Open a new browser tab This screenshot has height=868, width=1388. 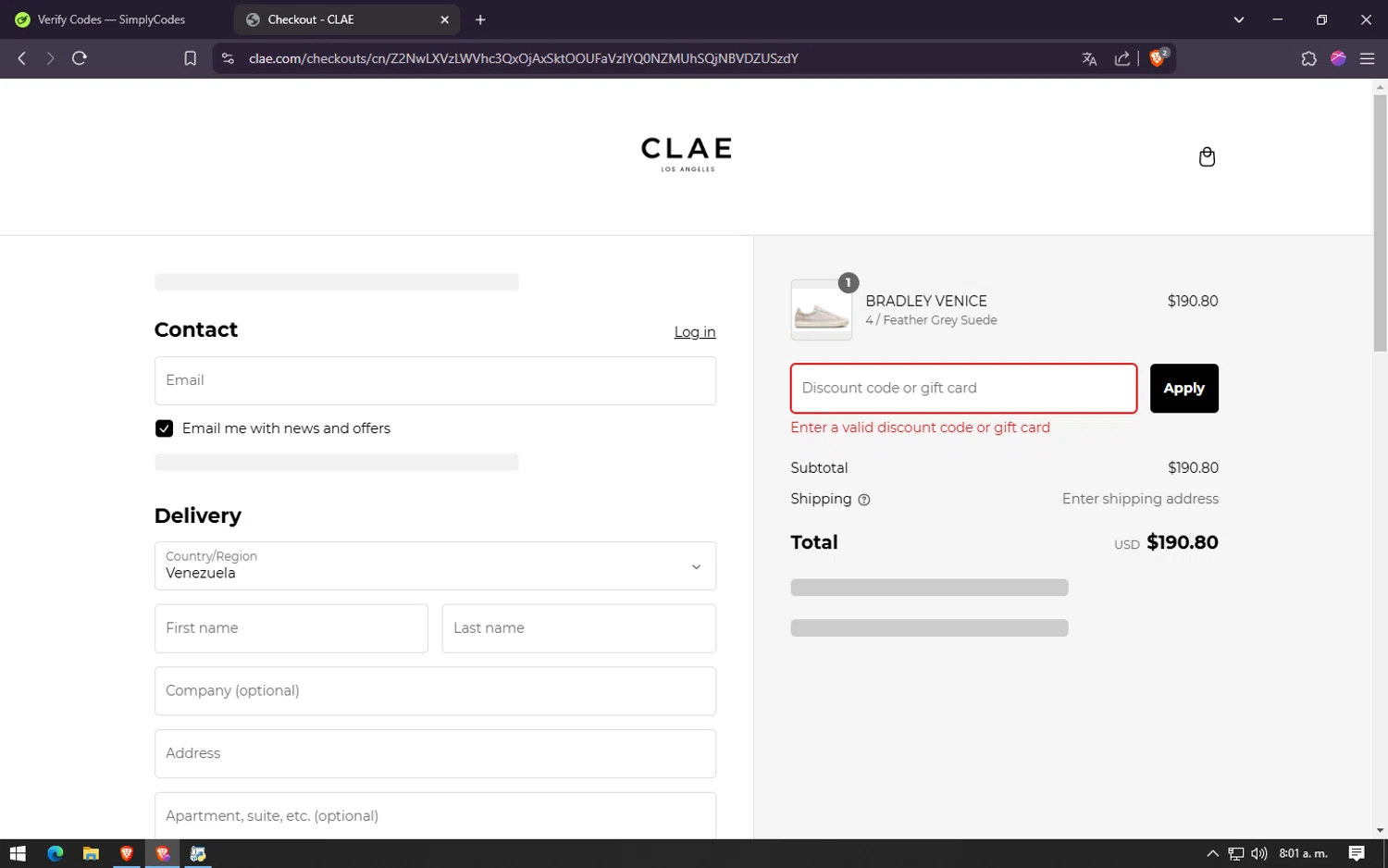[x=480, y=19]
